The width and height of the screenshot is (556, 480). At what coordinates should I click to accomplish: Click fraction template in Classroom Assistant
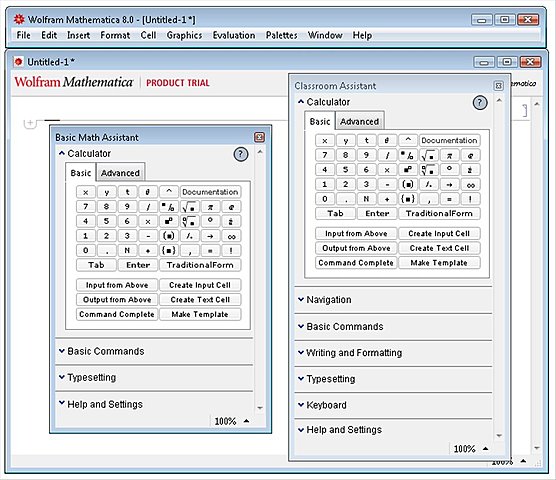(408, 155)
